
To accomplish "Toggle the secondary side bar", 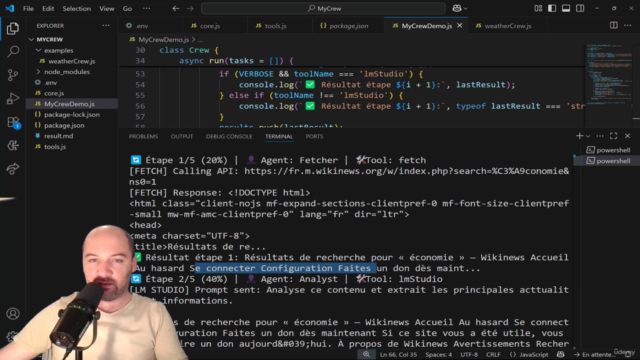I will [580, 8].
